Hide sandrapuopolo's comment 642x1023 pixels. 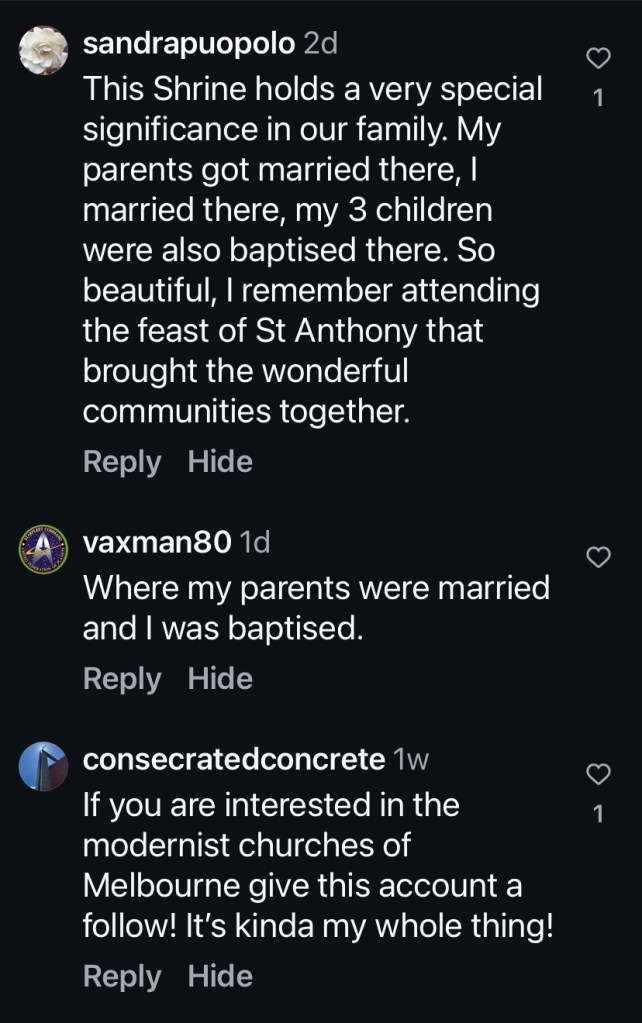[220, 462]
